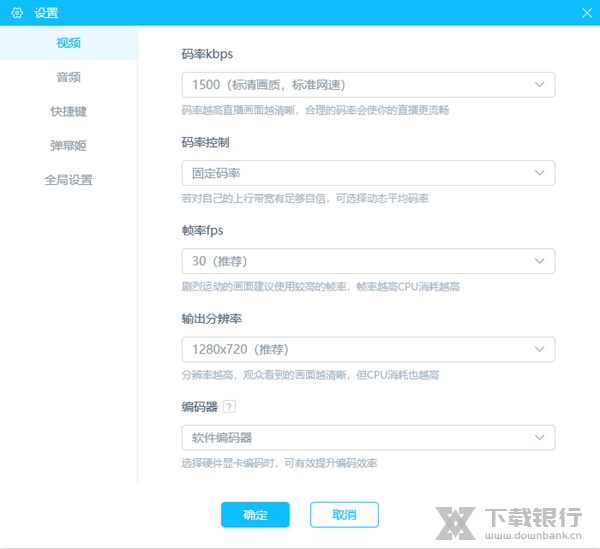Click the 取消 button

pos(344,515)
